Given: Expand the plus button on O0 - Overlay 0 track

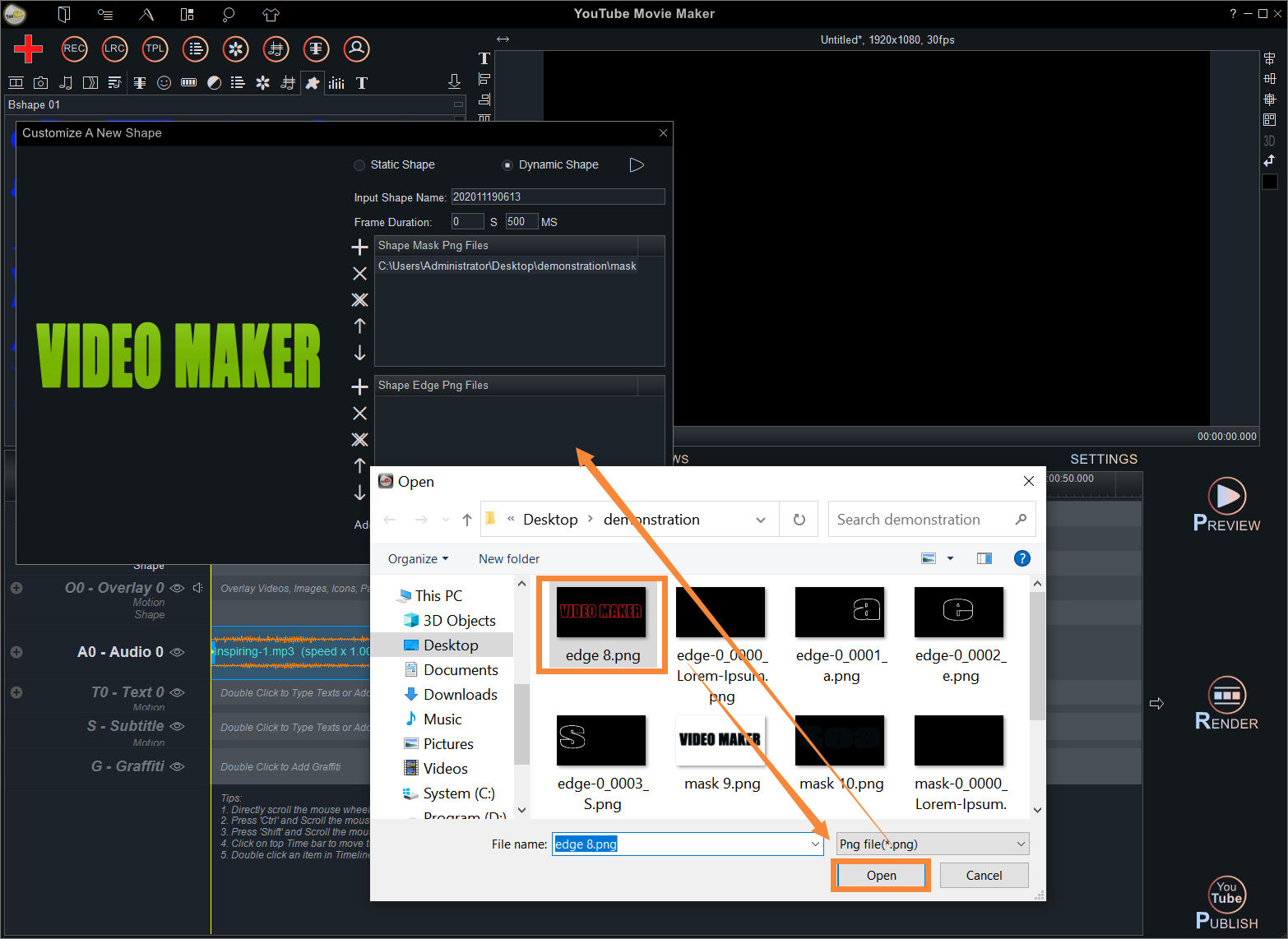Looking at the screenshot, I should tap(16, 588).
